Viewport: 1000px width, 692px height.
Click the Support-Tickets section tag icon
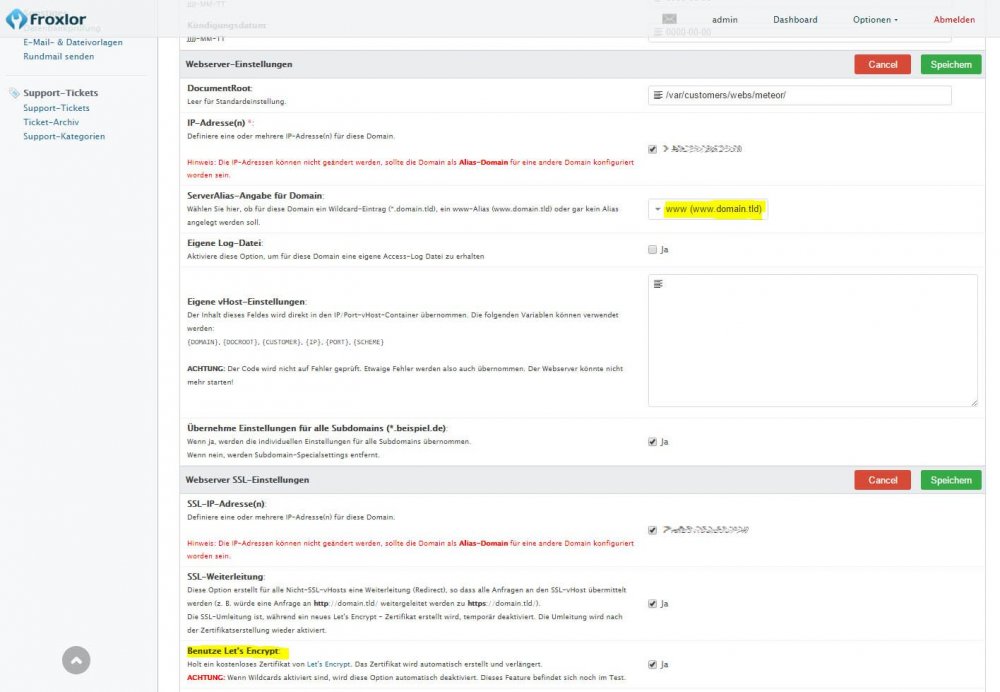(x=14, y=93)
